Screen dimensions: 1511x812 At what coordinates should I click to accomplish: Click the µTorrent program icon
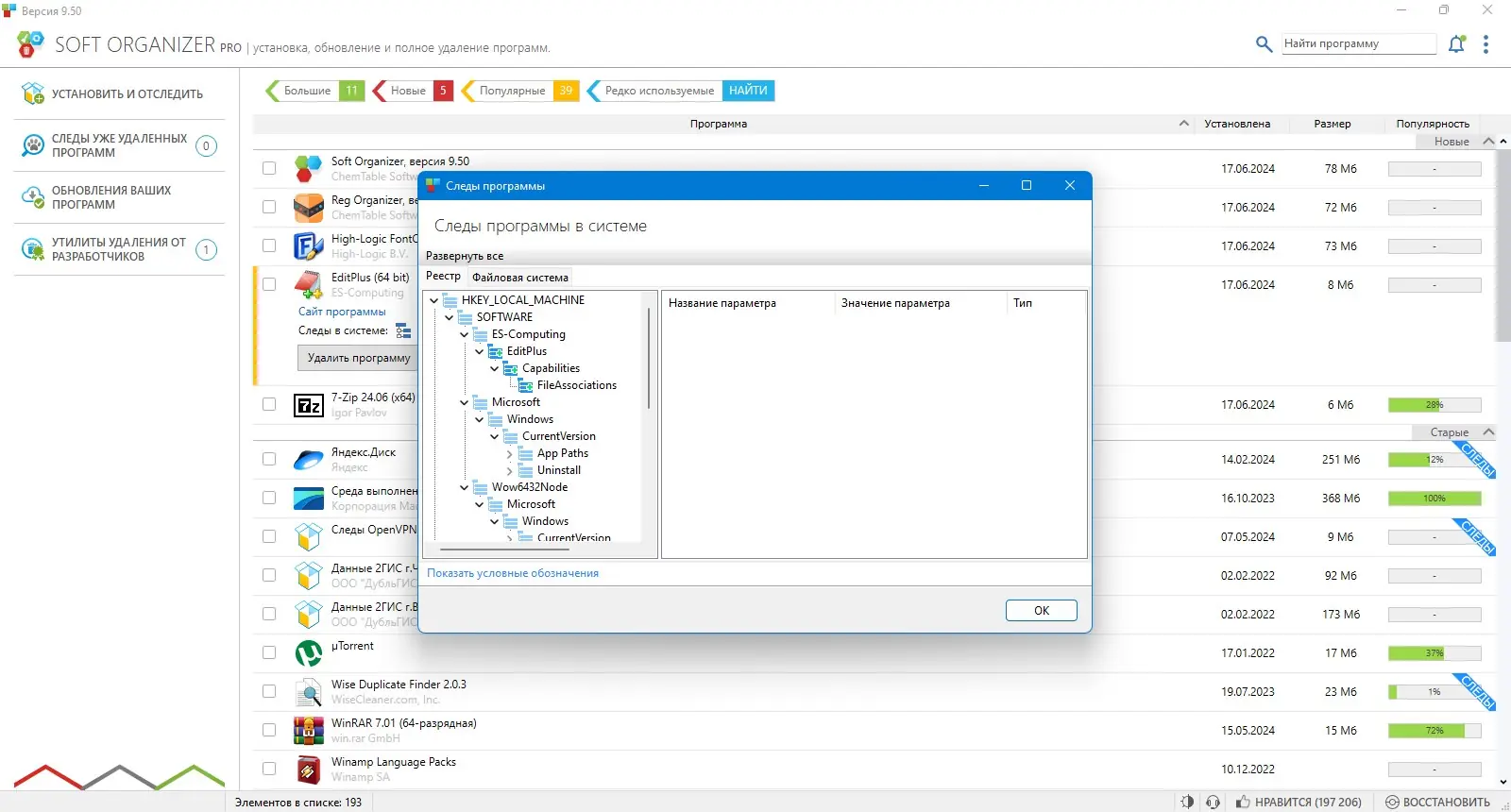tap(309, 653)
